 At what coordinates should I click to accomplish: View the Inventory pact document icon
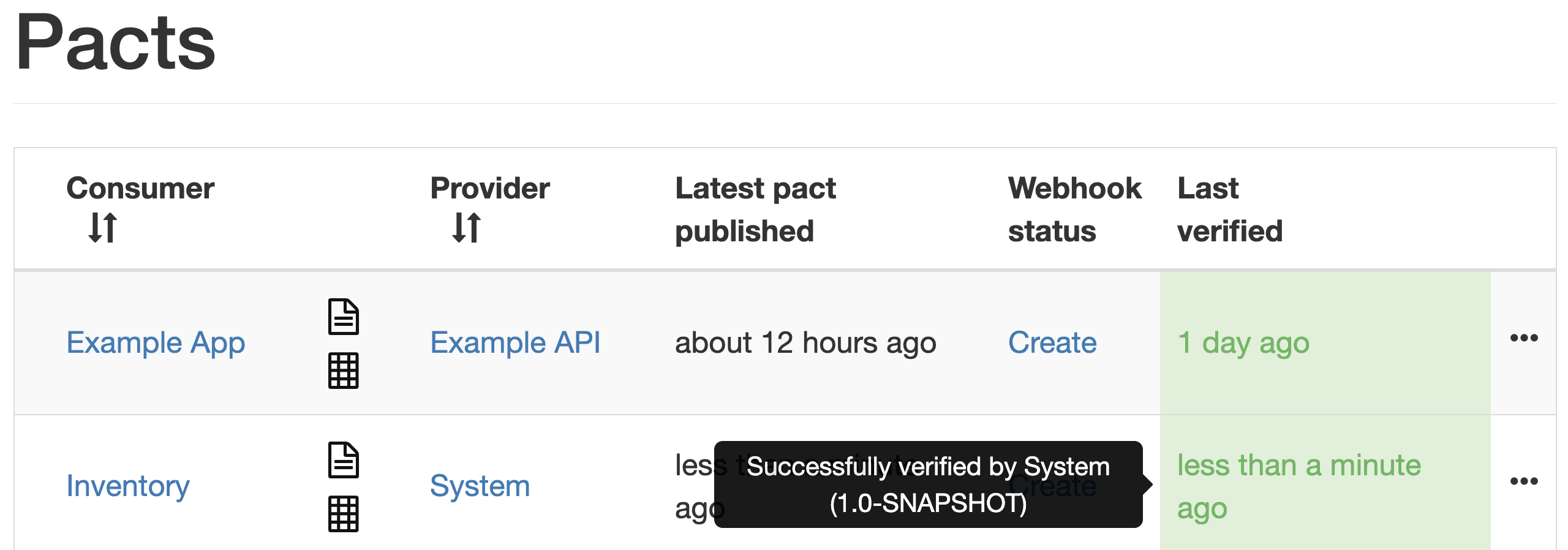(343, 459)
